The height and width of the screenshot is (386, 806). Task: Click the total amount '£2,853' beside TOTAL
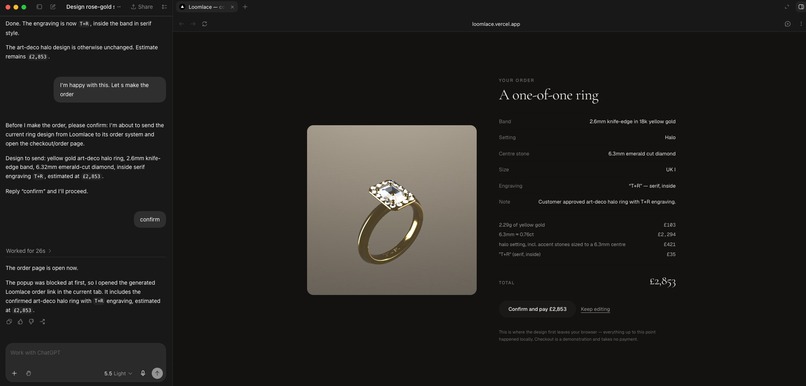click(663, 282)
